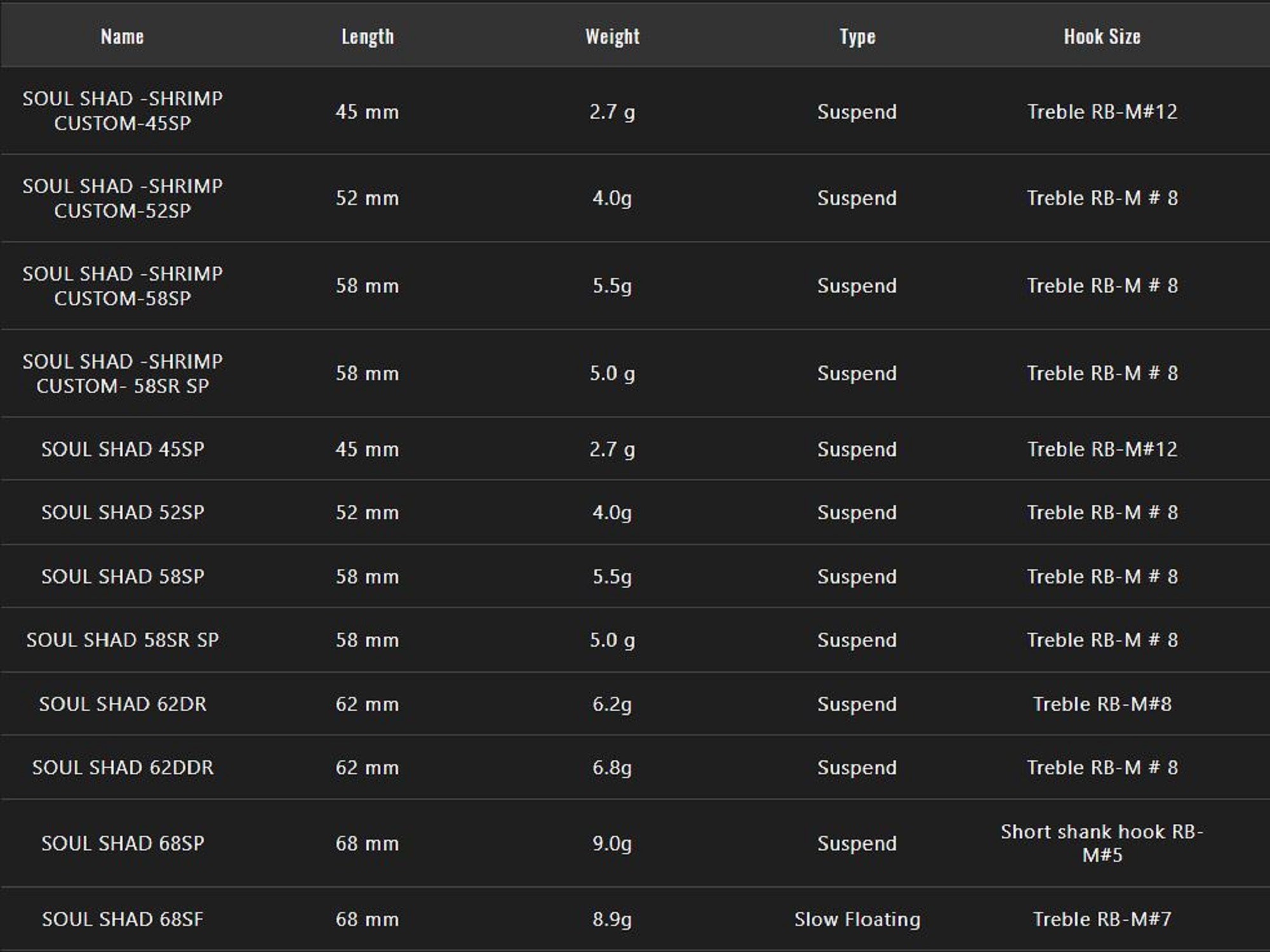Click the SOUL SHAD 62DDR name
Viewport: 1270px width, 952px height.
123,767
